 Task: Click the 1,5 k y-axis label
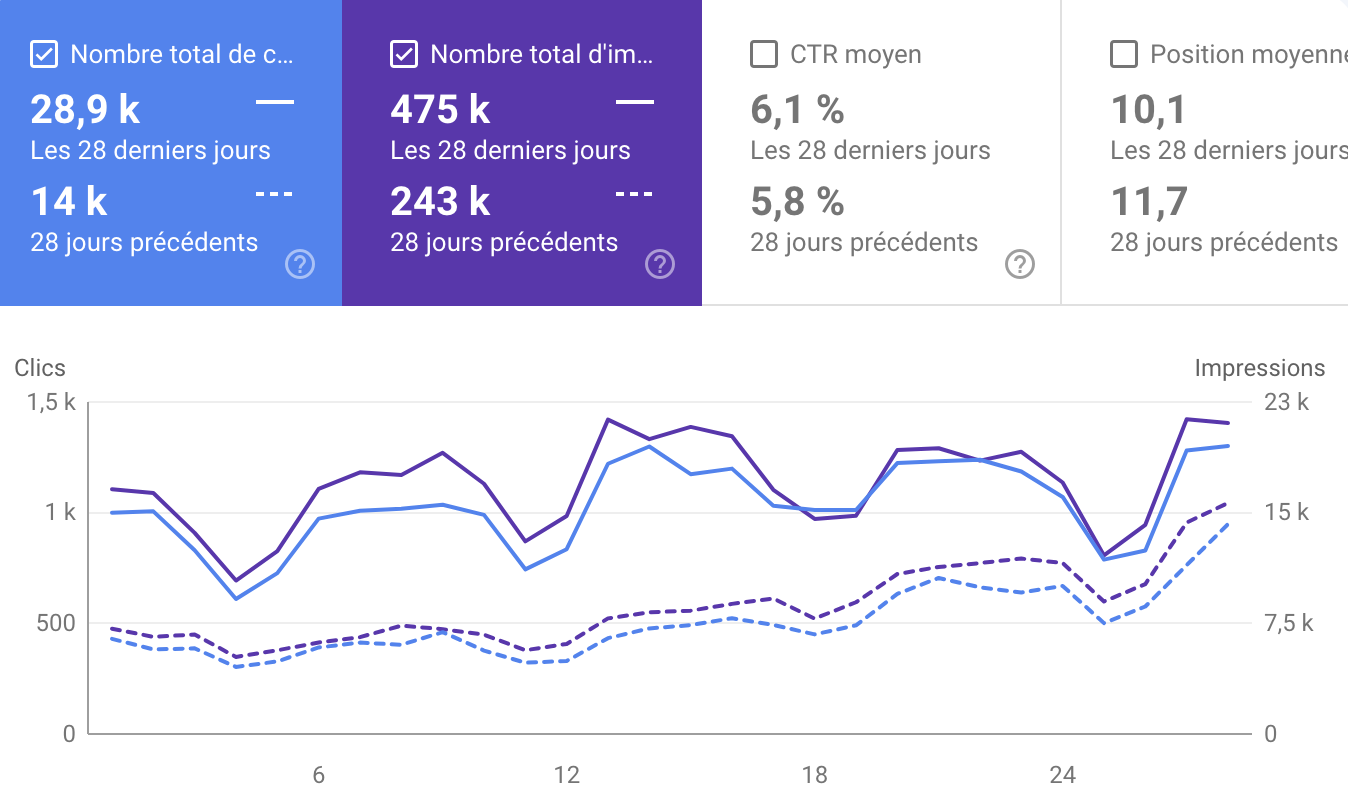[49, 402]
